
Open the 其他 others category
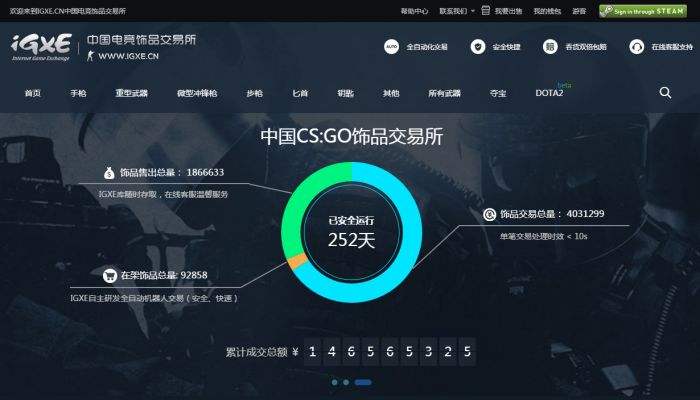(391, 93)
